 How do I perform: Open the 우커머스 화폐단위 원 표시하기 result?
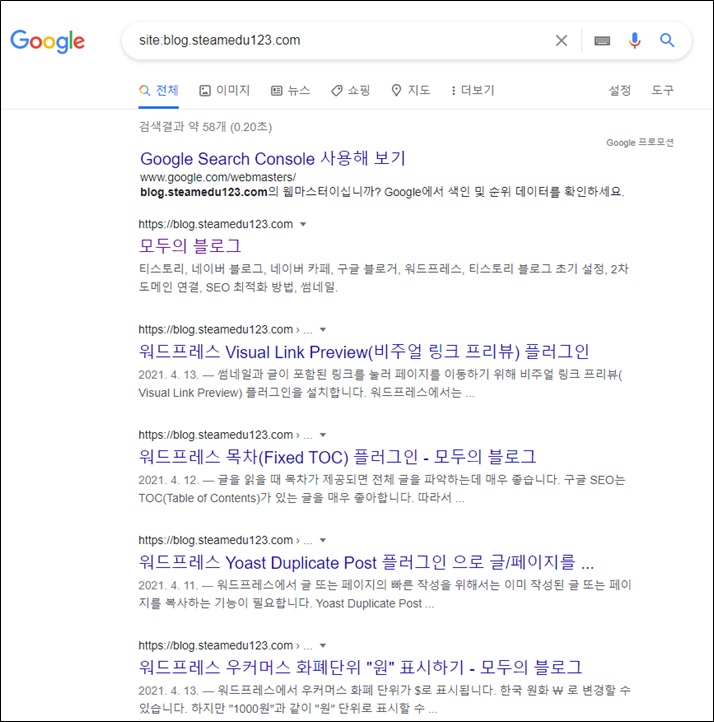click(360, 667)
